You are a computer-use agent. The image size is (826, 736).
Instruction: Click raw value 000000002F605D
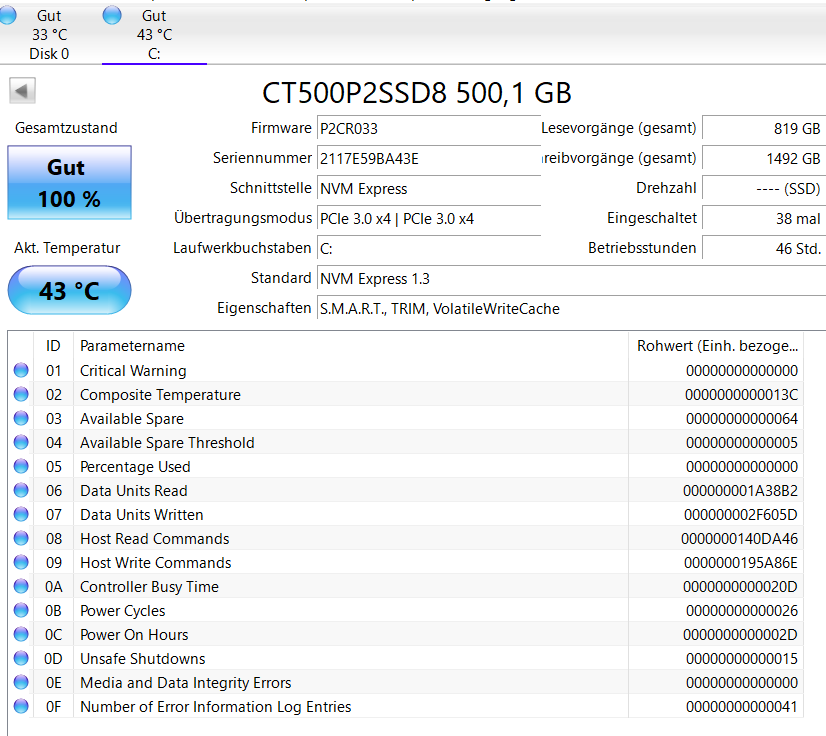(741, 515)
